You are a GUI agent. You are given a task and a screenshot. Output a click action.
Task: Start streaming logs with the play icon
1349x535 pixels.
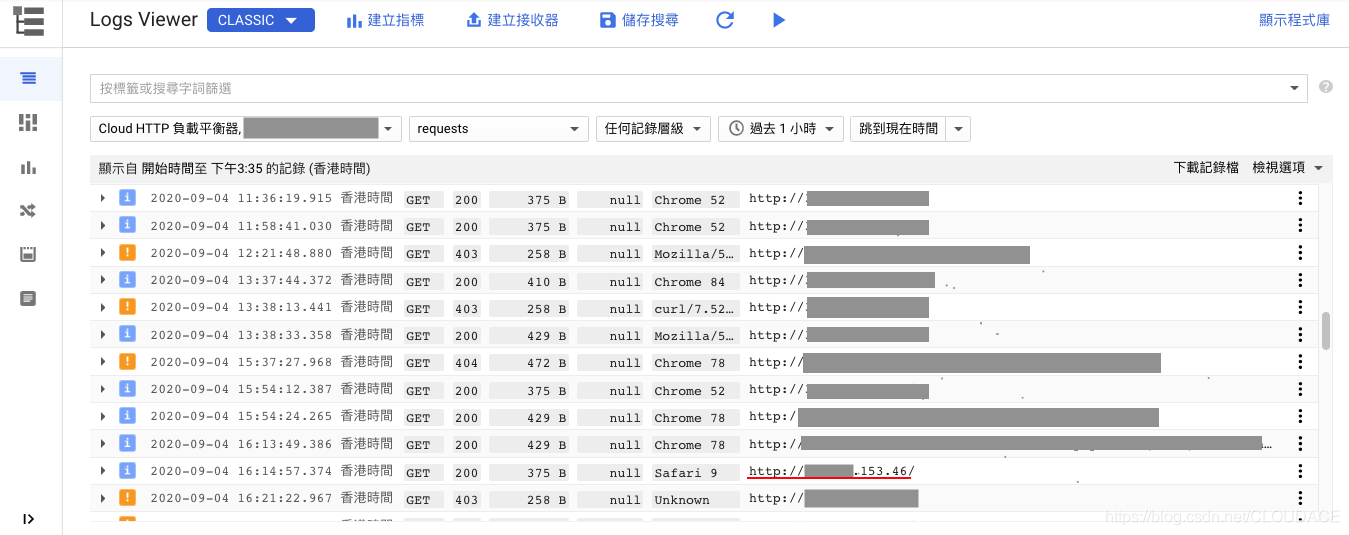click(x=779, y=20)
